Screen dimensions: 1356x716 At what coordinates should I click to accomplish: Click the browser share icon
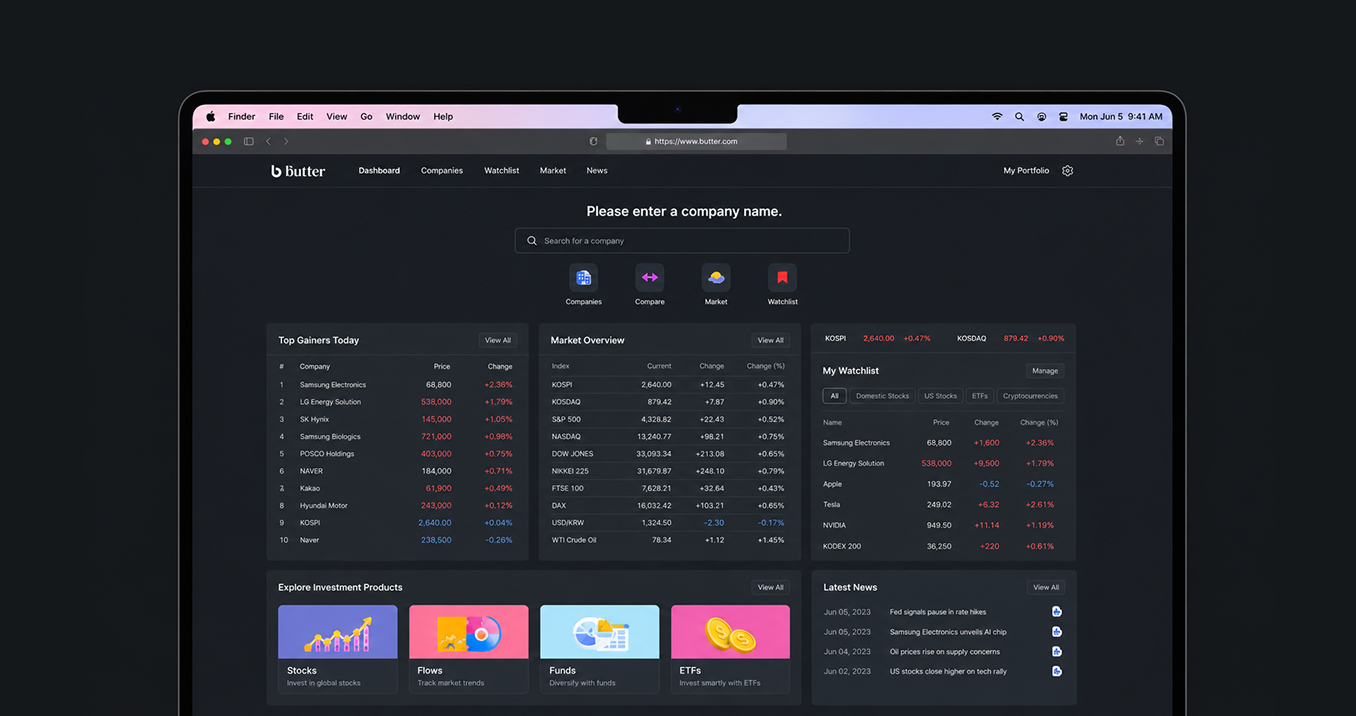point(1120,141)
